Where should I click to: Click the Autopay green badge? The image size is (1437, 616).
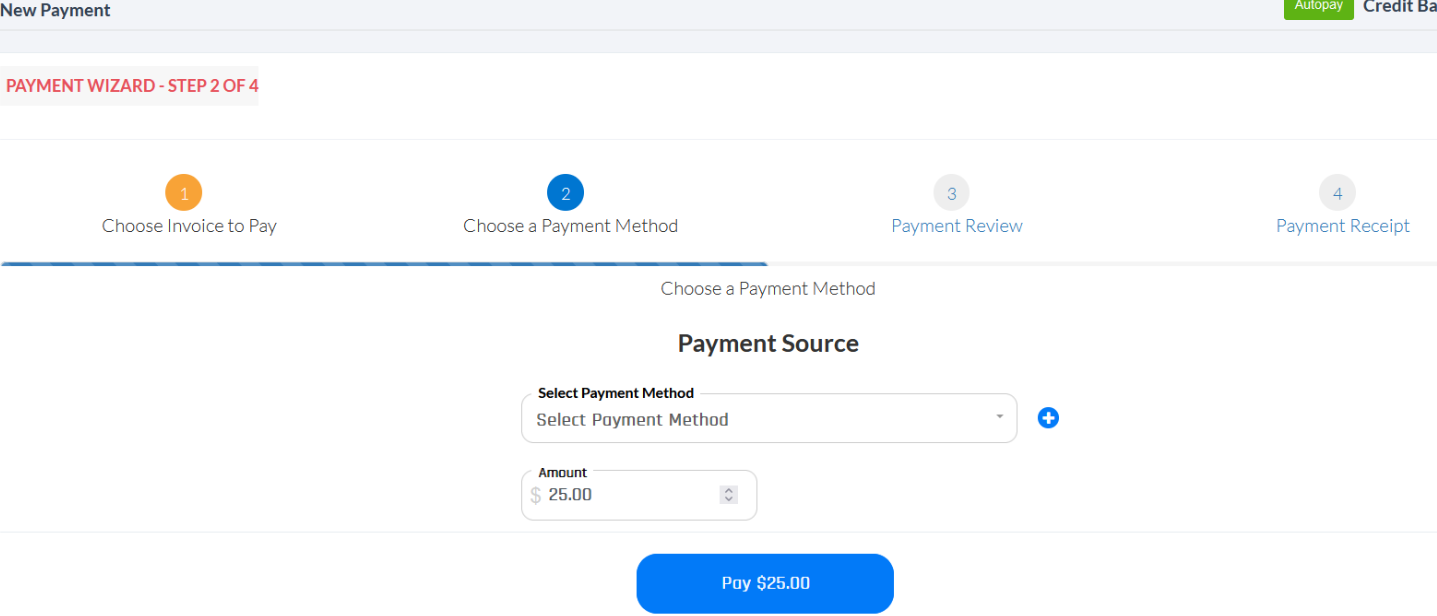tap(1319, 7)
